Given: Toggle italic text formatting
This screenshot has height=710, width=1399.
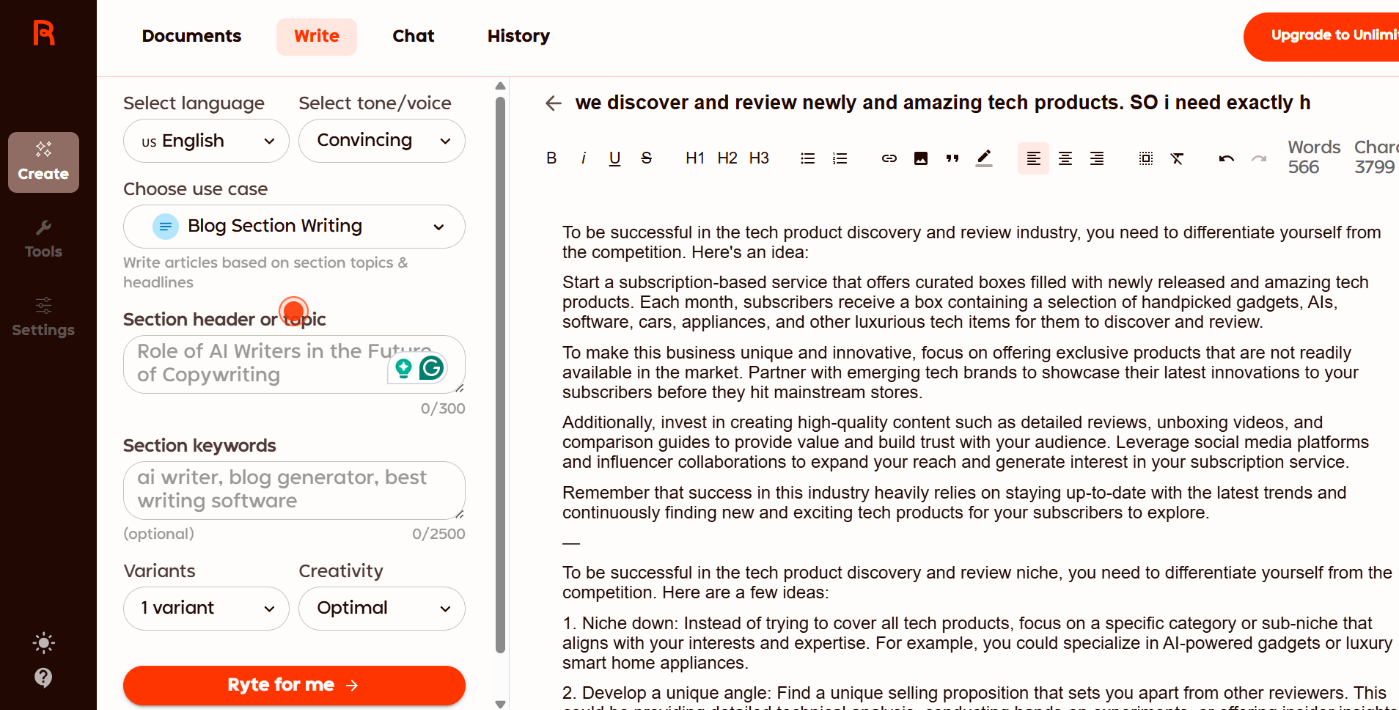Looking at the screenshot, I should point(583,158).
